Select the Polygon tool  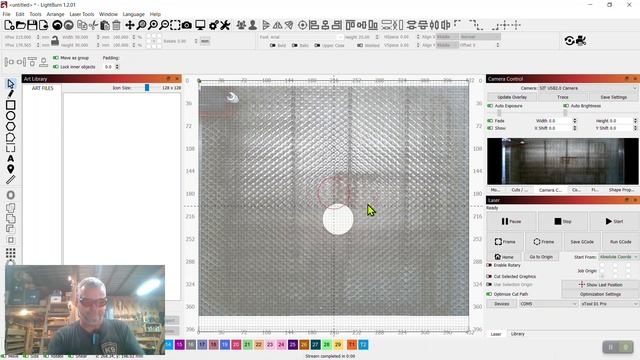(11, 127)
